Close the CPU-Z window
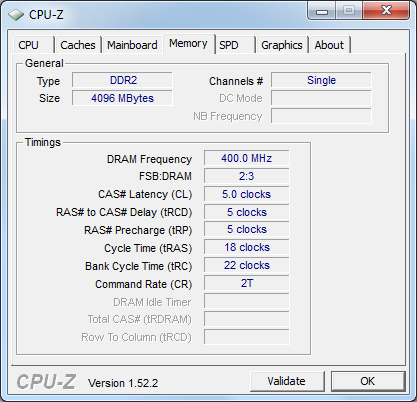 point(386,10)
